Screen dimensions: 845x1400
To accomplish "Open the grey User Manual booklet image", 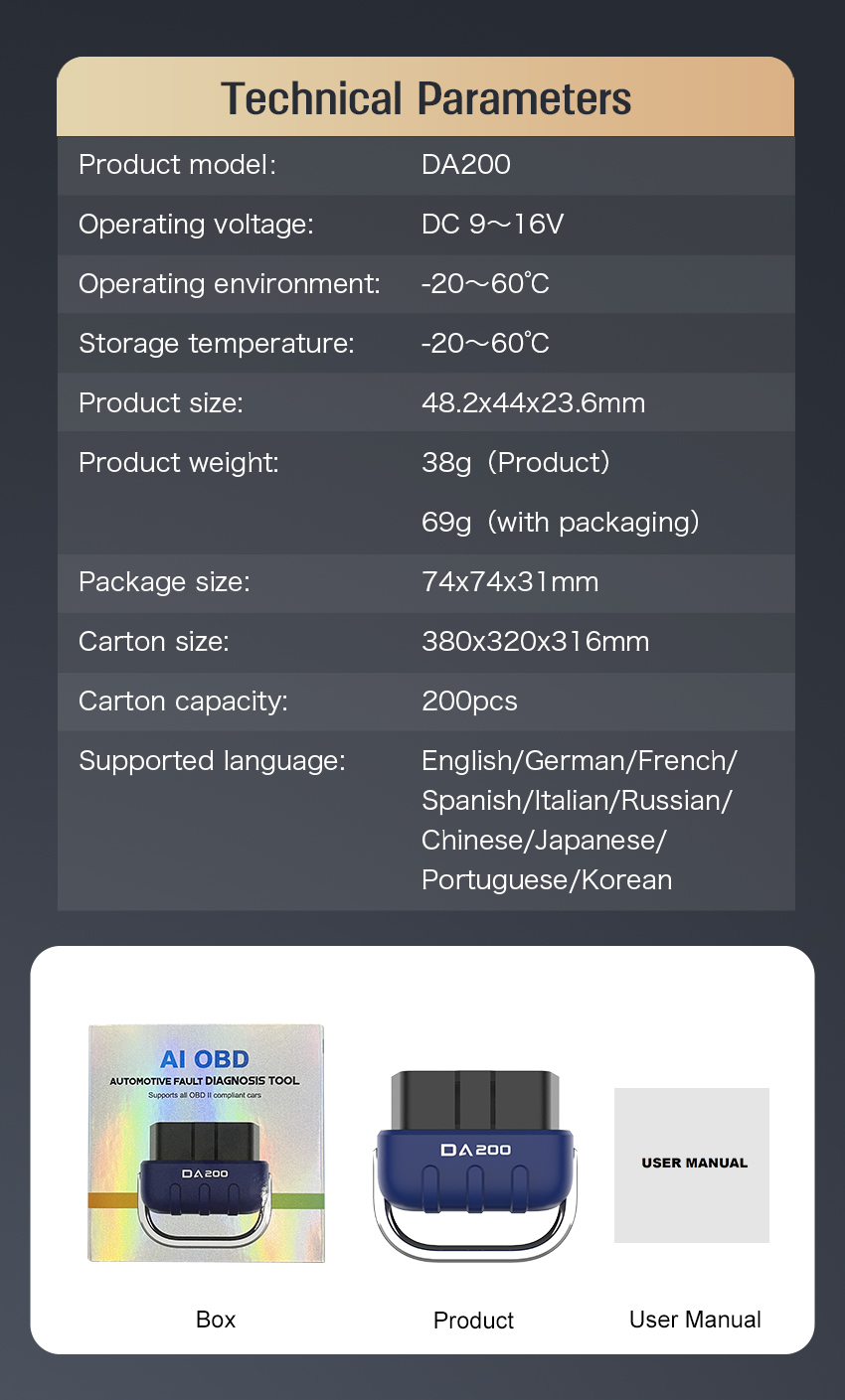I will tap(692, 1165).
